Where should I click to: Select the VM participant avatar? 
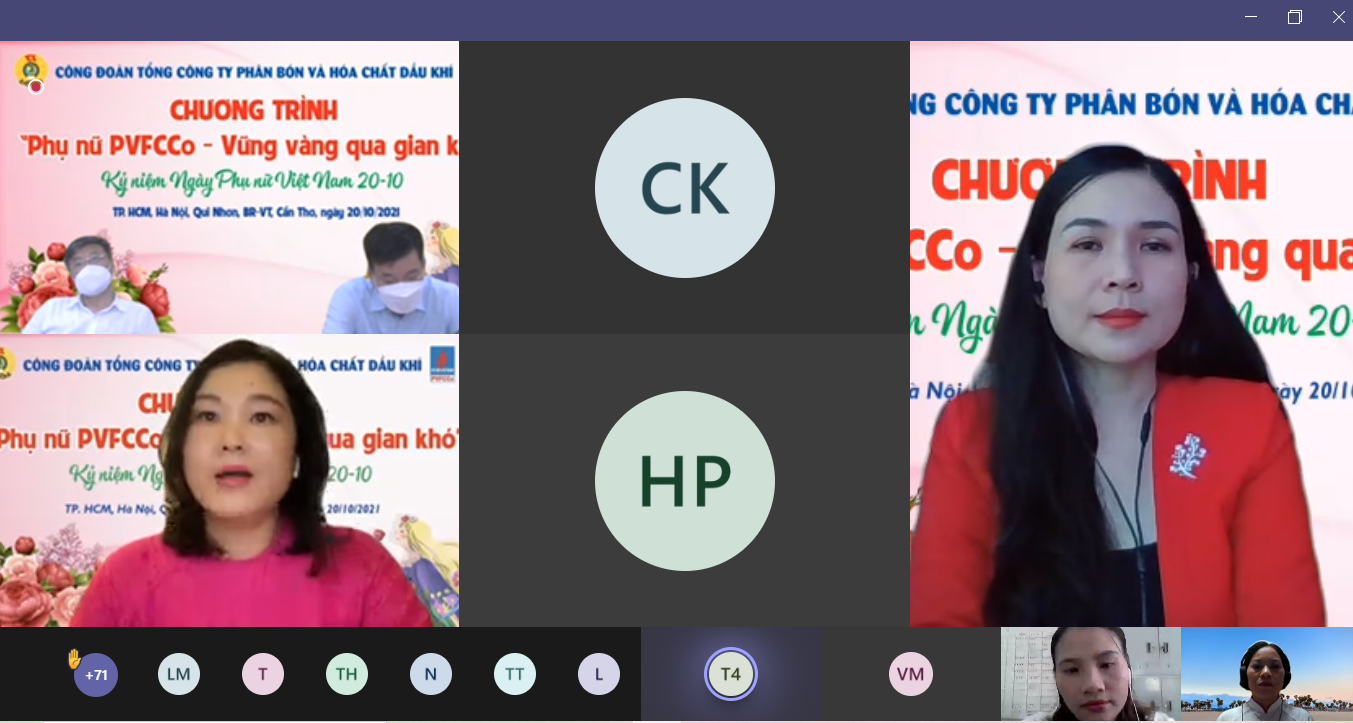pos(911,674)
